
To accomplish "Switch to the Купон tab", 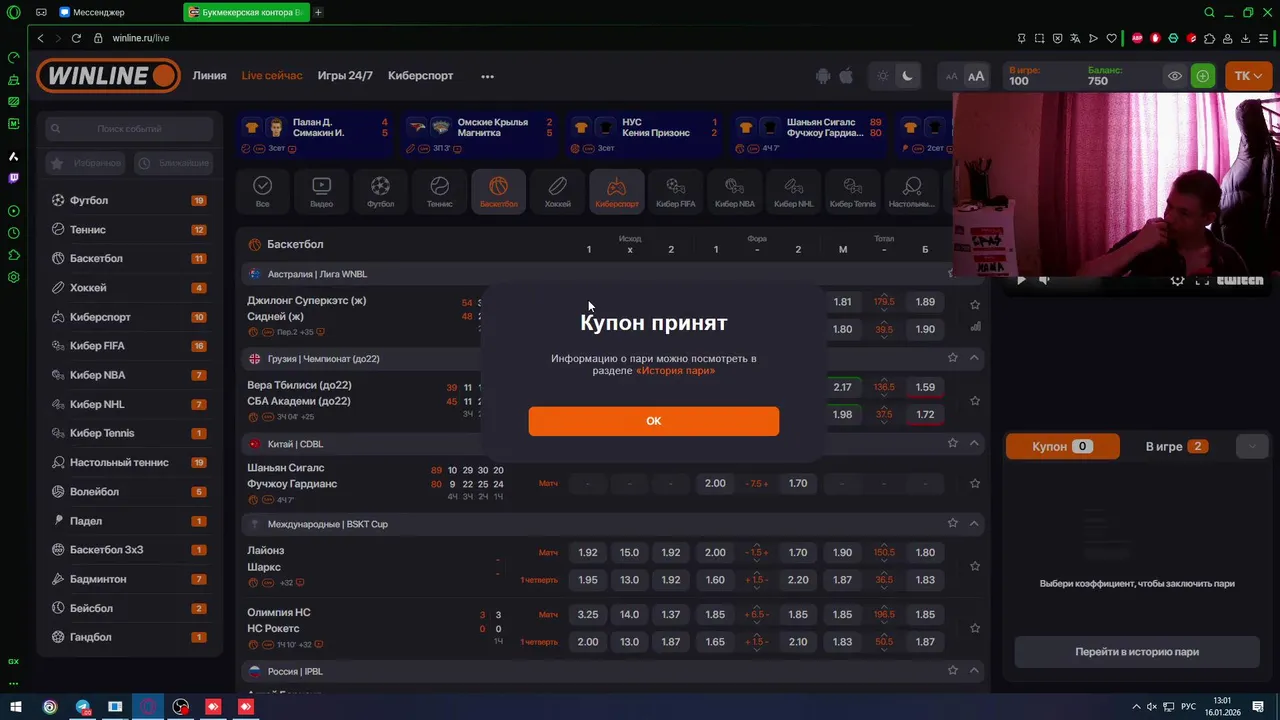I will click(1062, 447).
